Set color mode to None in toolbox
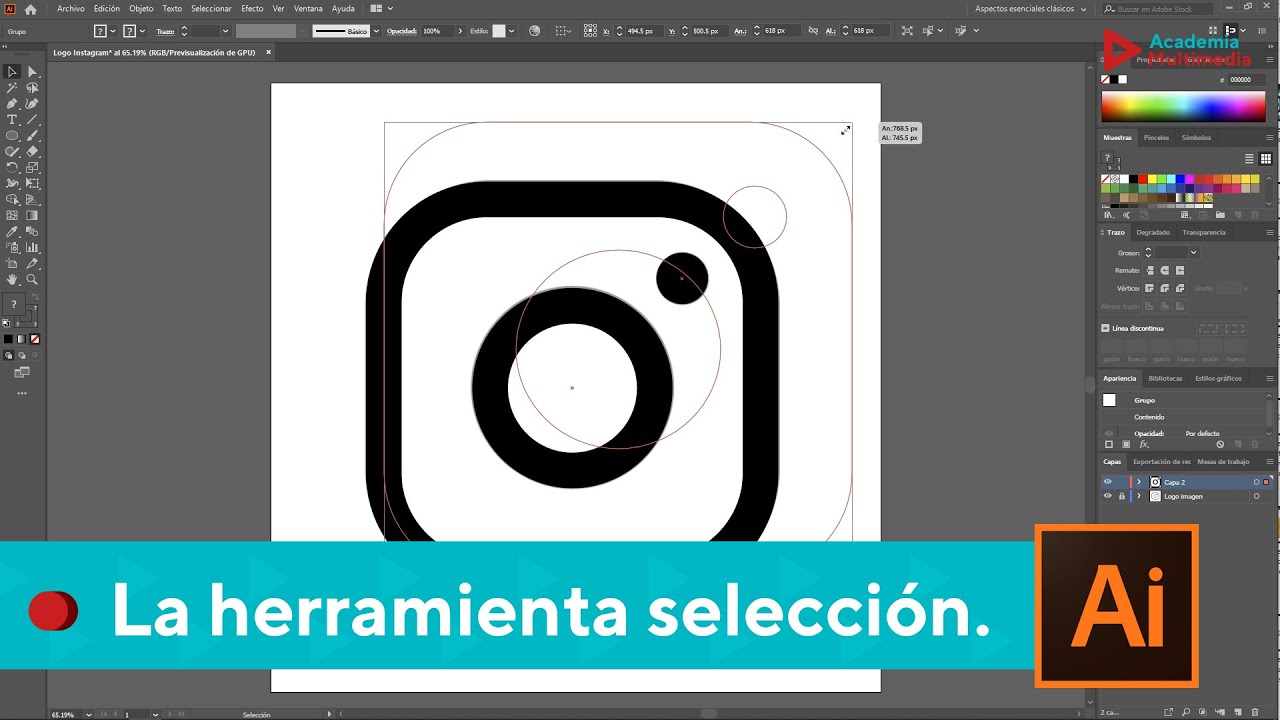The image size is (1280, 720). click(36, 339)
